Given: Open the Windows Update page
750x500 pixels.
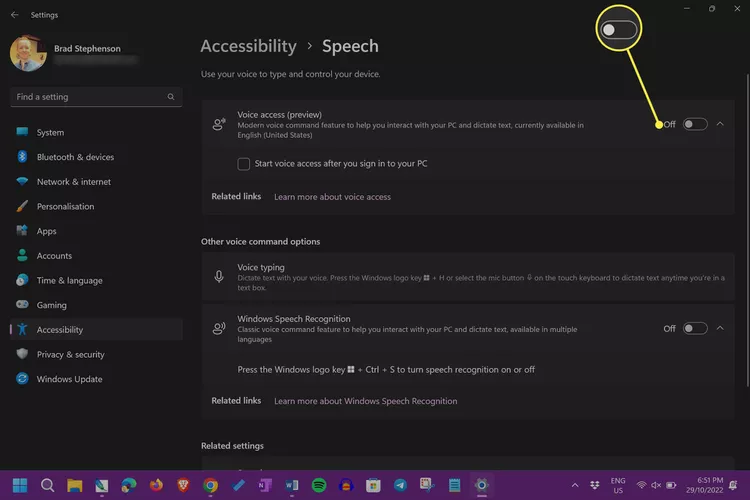Looking at the screenshot, I should pos(96,379).
